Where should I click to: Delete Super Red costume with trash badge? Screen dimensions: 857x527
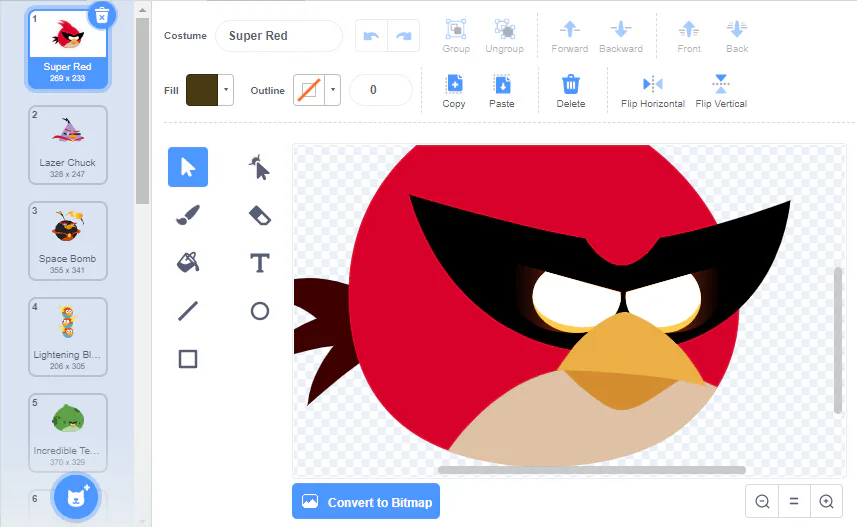tap(102, 16)
